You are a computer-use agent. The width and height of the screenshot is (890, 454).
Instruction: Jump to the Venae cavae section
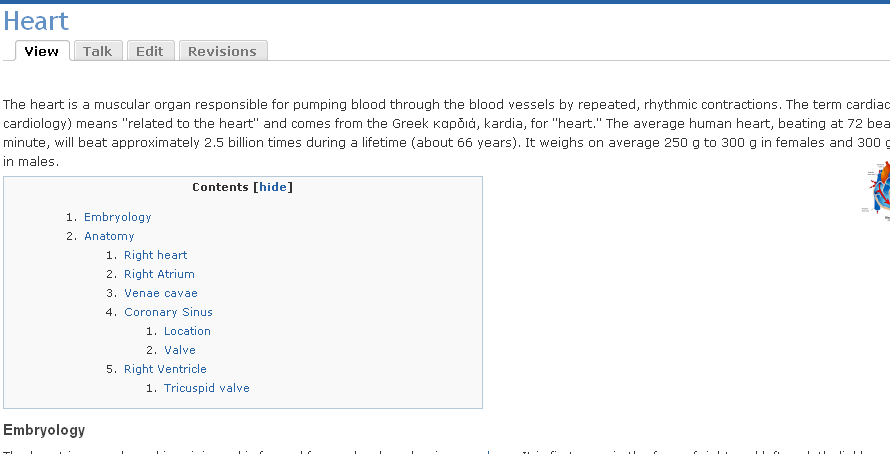click(160, 293)
